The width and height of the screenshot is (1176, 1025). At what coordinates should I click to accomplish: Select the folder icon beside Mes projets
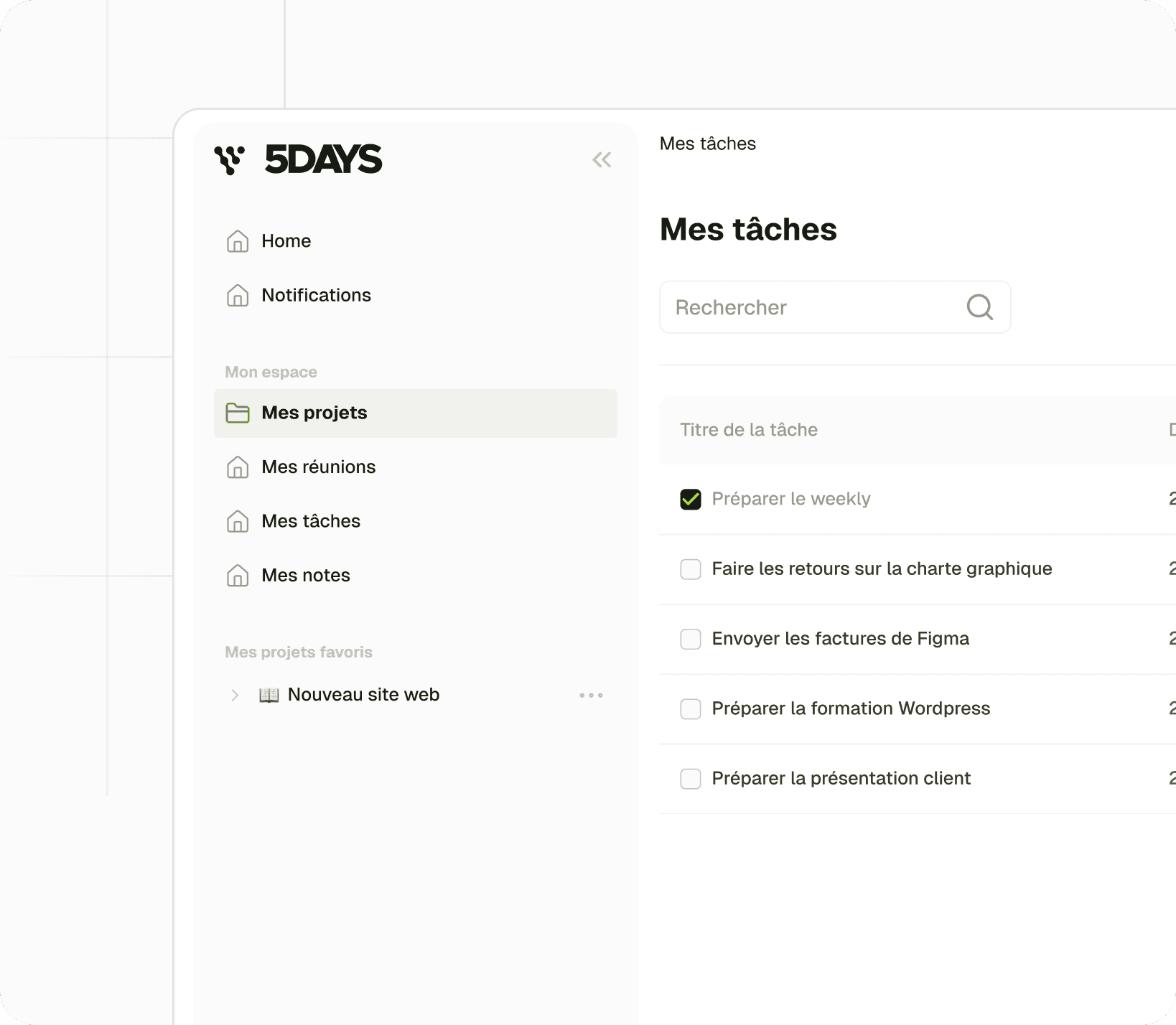237,413
